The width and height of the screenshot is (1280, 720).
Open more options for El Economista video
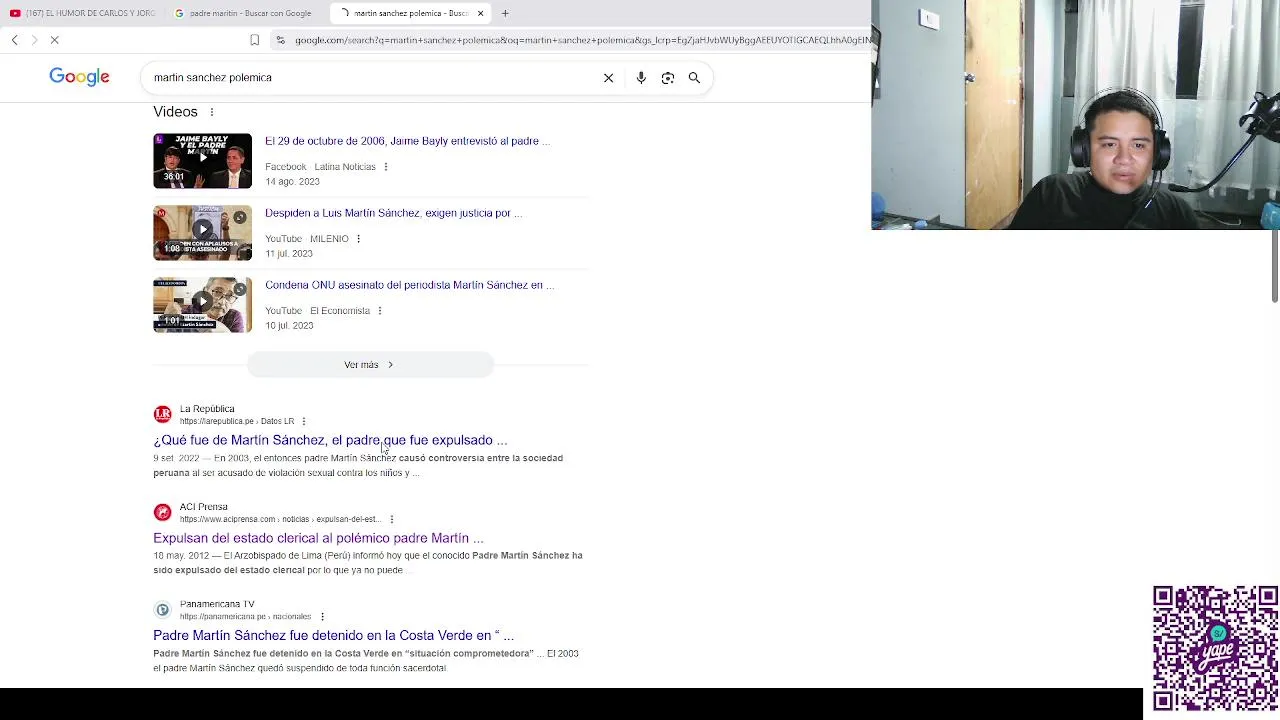(380, 311)
